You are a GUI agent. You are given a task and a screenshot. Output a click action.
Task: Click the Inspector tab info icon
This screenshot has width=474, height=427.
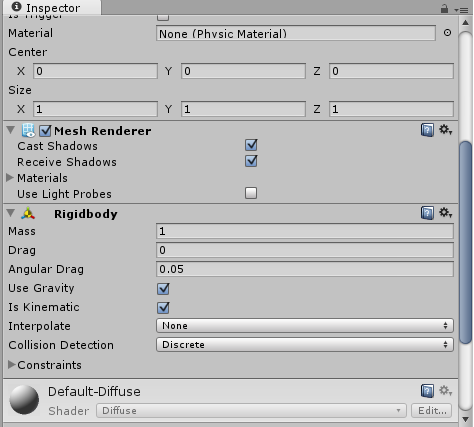click(16, 7)
